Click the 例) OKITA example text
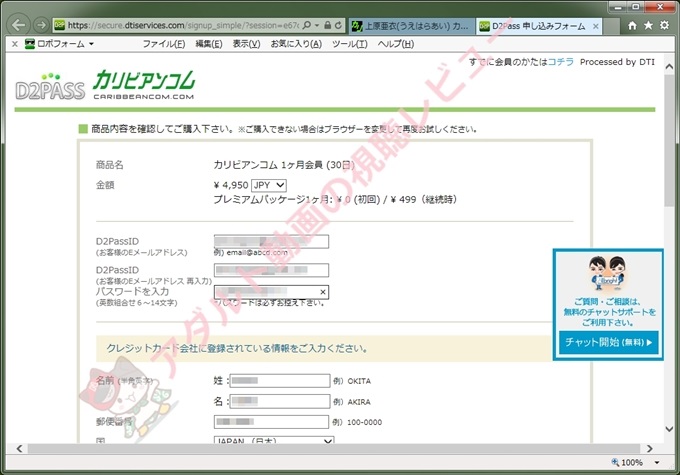680x475 pixels. tap(352, 381)
